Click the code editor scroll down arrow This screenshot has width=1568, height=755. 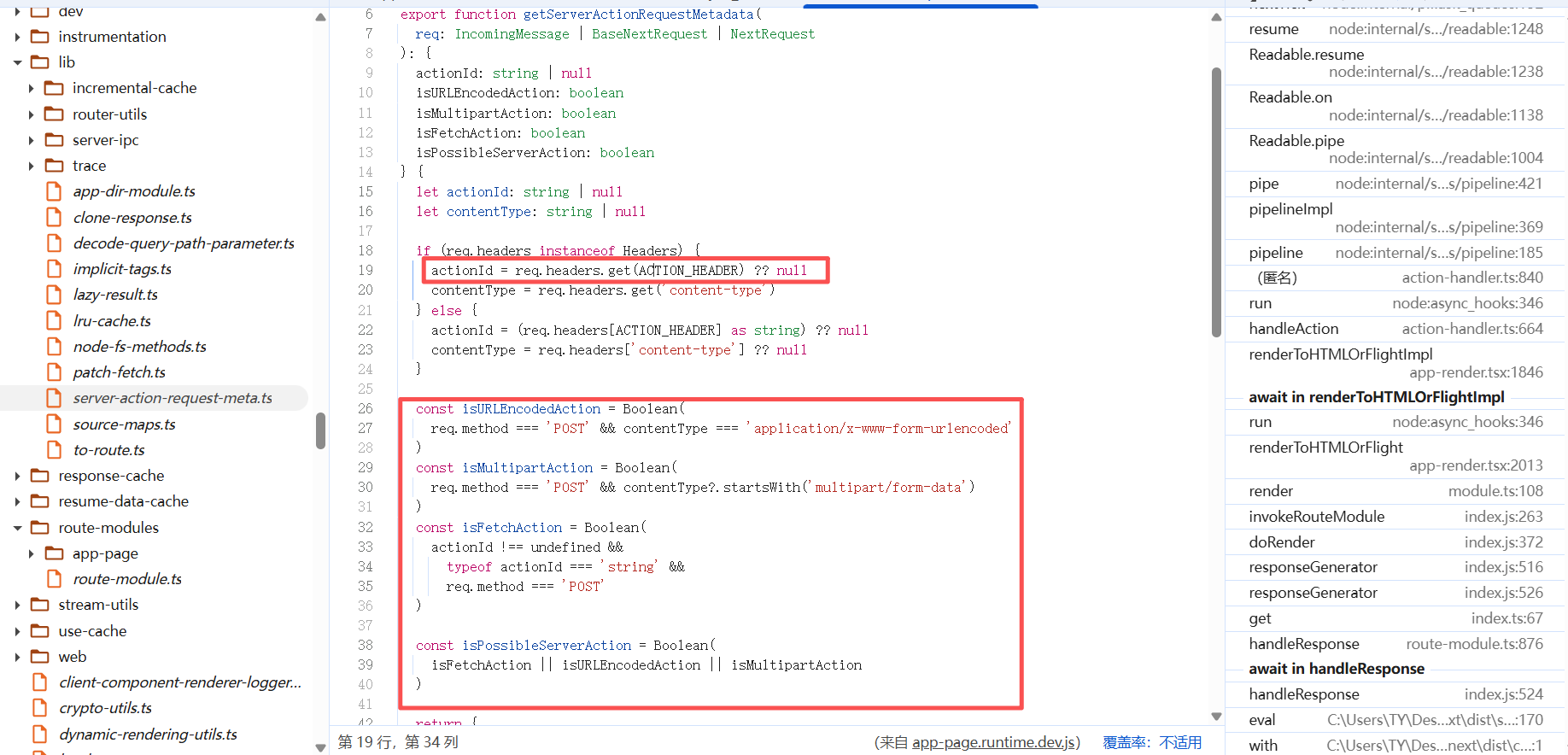point(1216,717)
